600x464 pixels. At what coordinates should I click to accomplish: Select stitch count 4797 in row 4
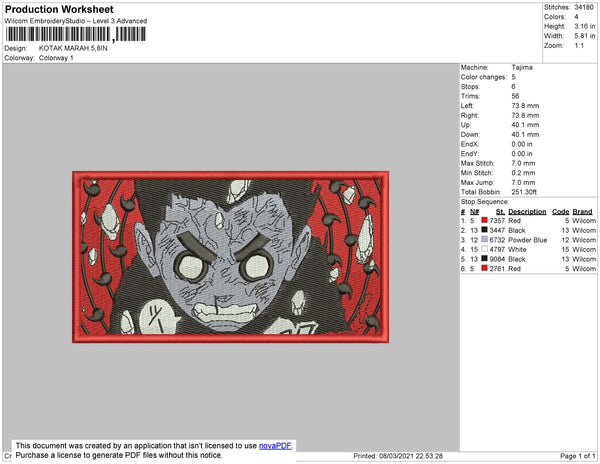(x=497, y=249)
